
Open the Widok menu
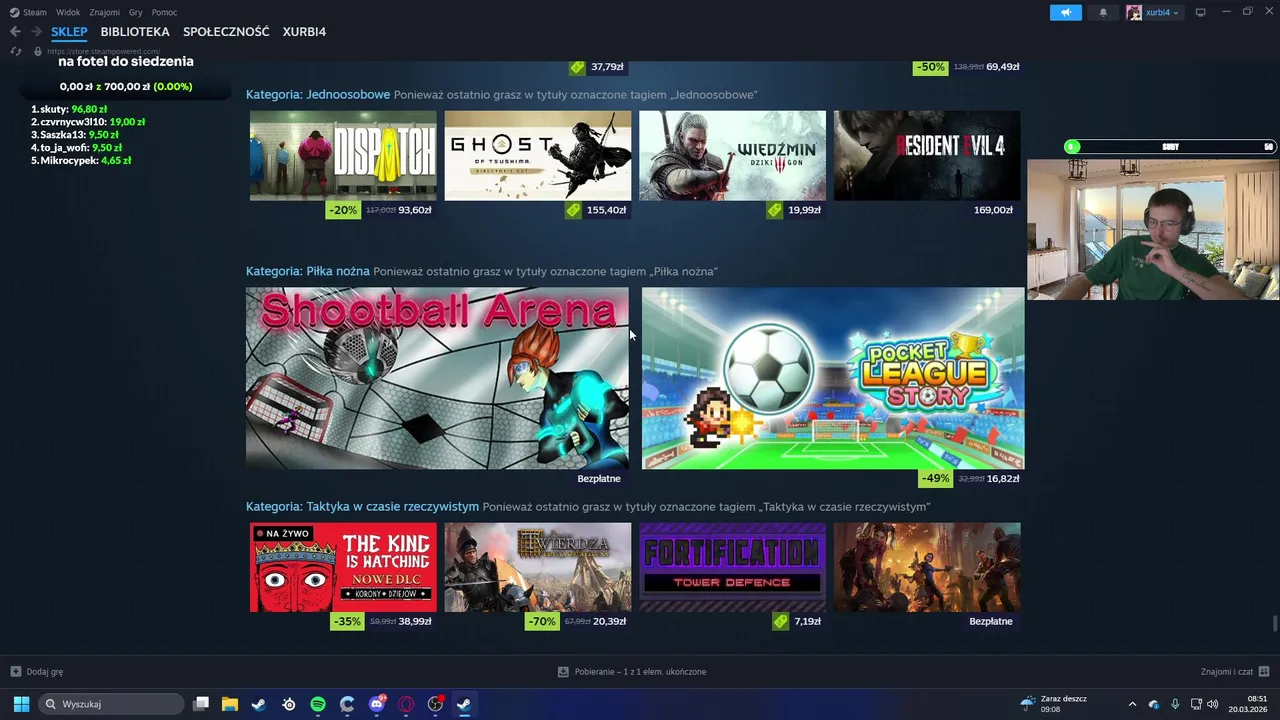68,12
